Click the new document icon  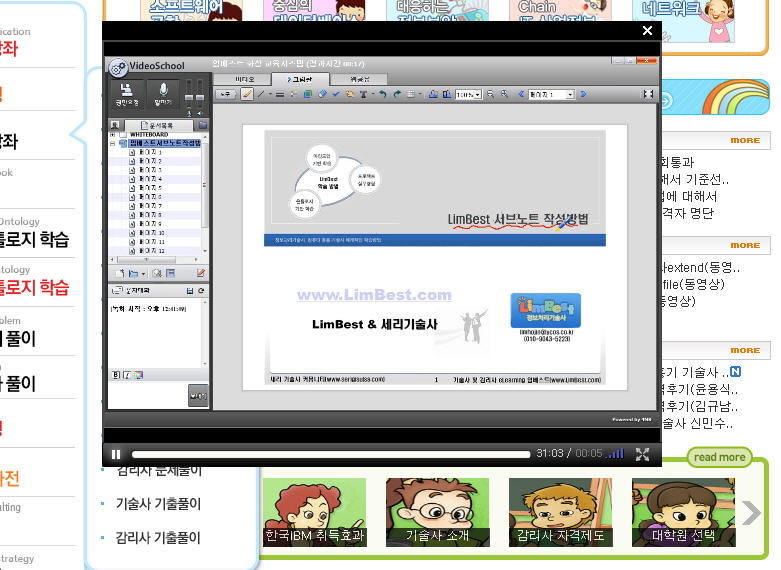click(x=120, y=273)
